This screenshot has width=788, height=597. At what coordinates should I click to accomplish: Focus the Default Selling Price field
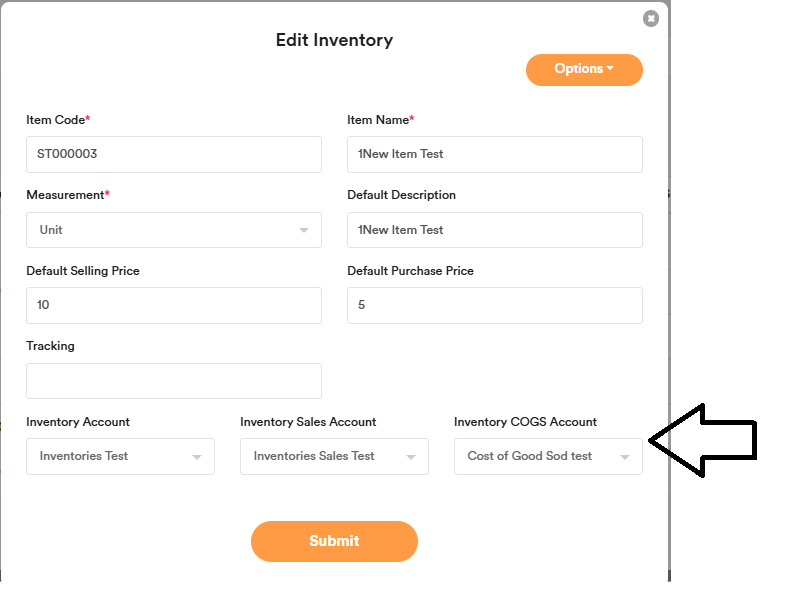point(174,305)
